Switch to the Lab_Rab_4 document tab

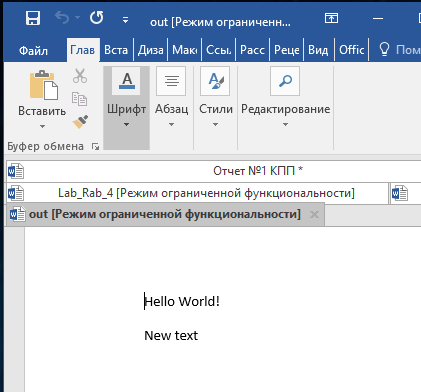point(197,193)
